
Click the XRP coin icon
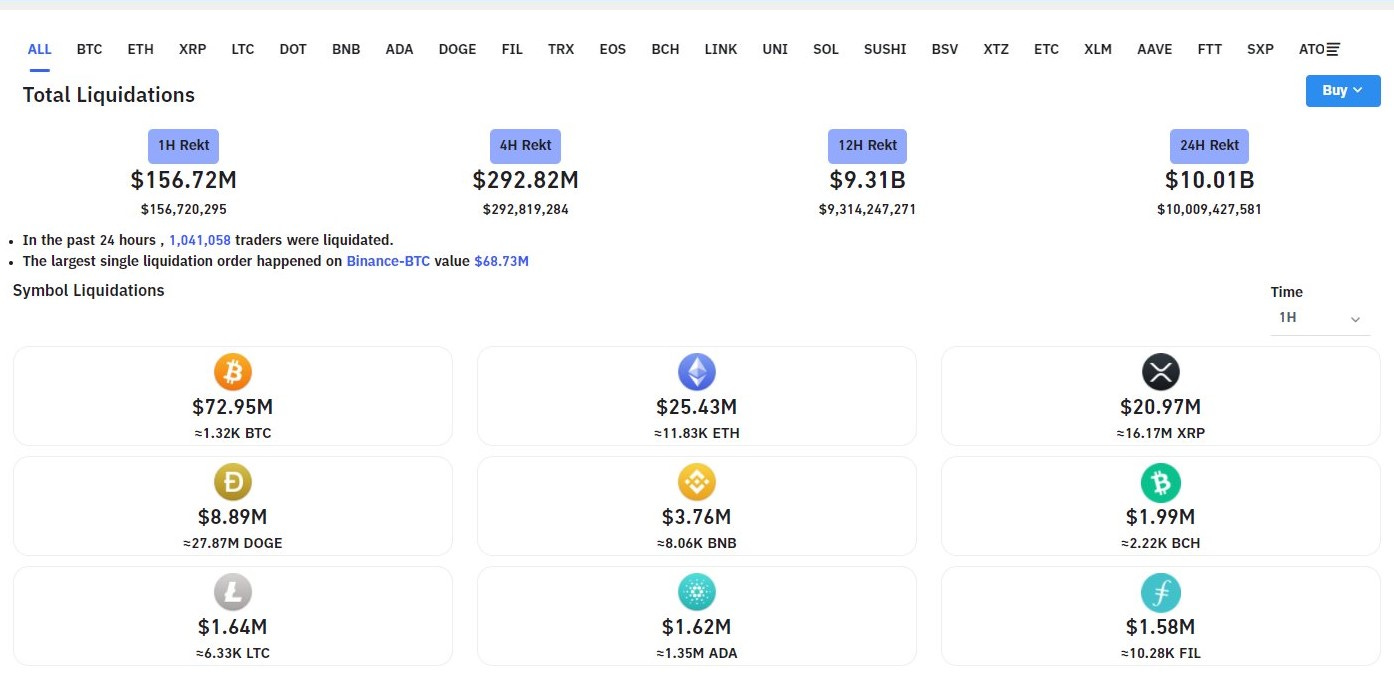tap(1161, 373)
